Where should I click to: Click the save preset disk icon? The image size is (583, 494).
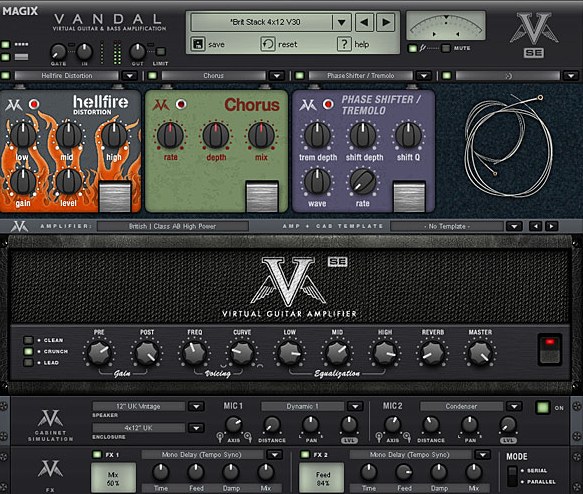coord(198,44)
